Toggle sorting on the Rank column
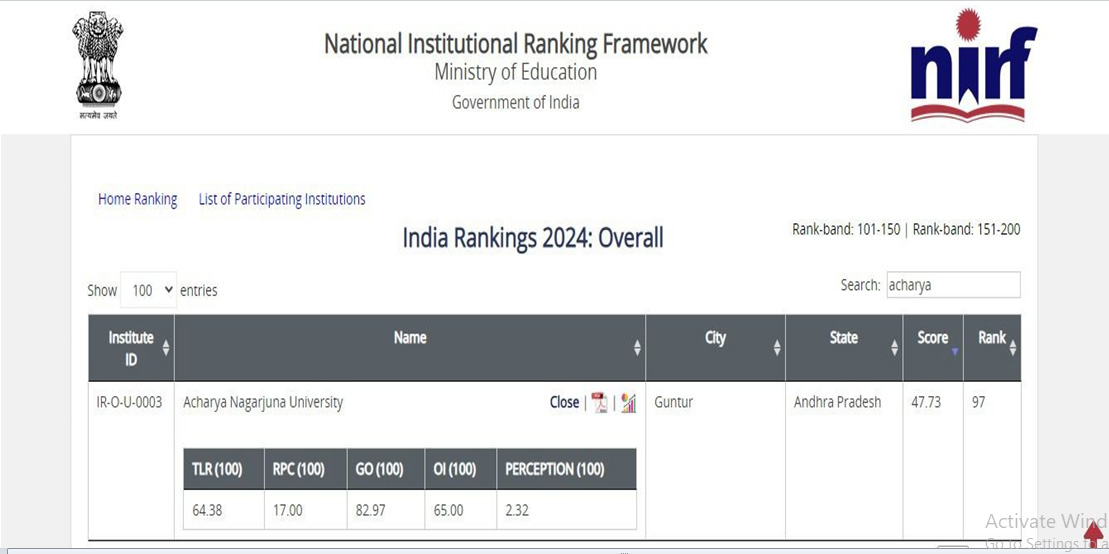 tap(1013, 348)
